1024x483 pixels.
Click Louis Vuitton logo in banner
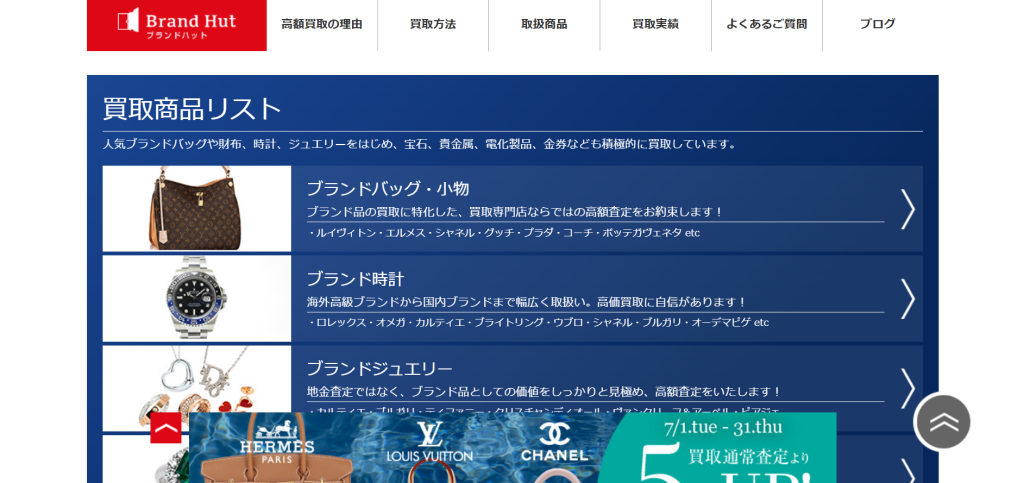[429, 442]
